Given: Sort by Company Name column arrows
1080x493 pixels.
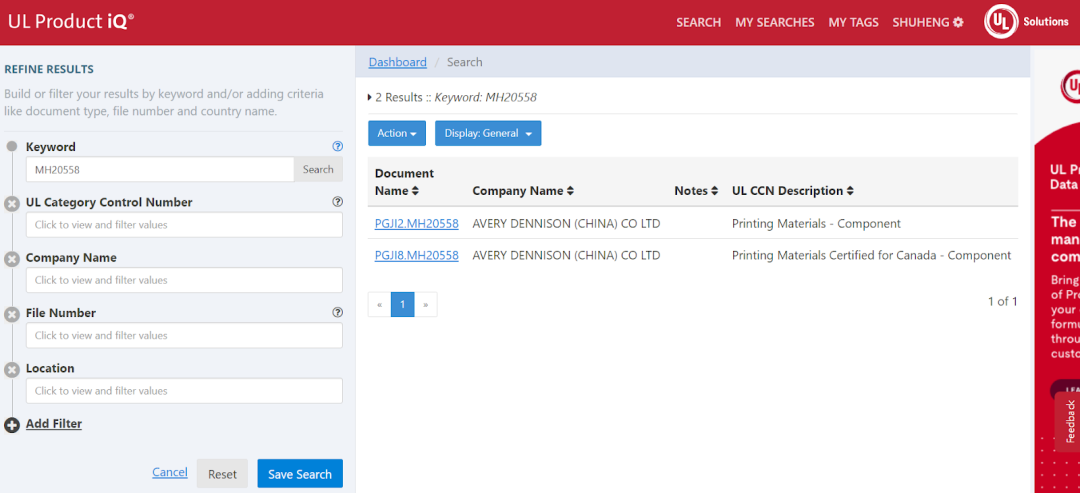Looking at the screenshot, I should tap(570, 191).
